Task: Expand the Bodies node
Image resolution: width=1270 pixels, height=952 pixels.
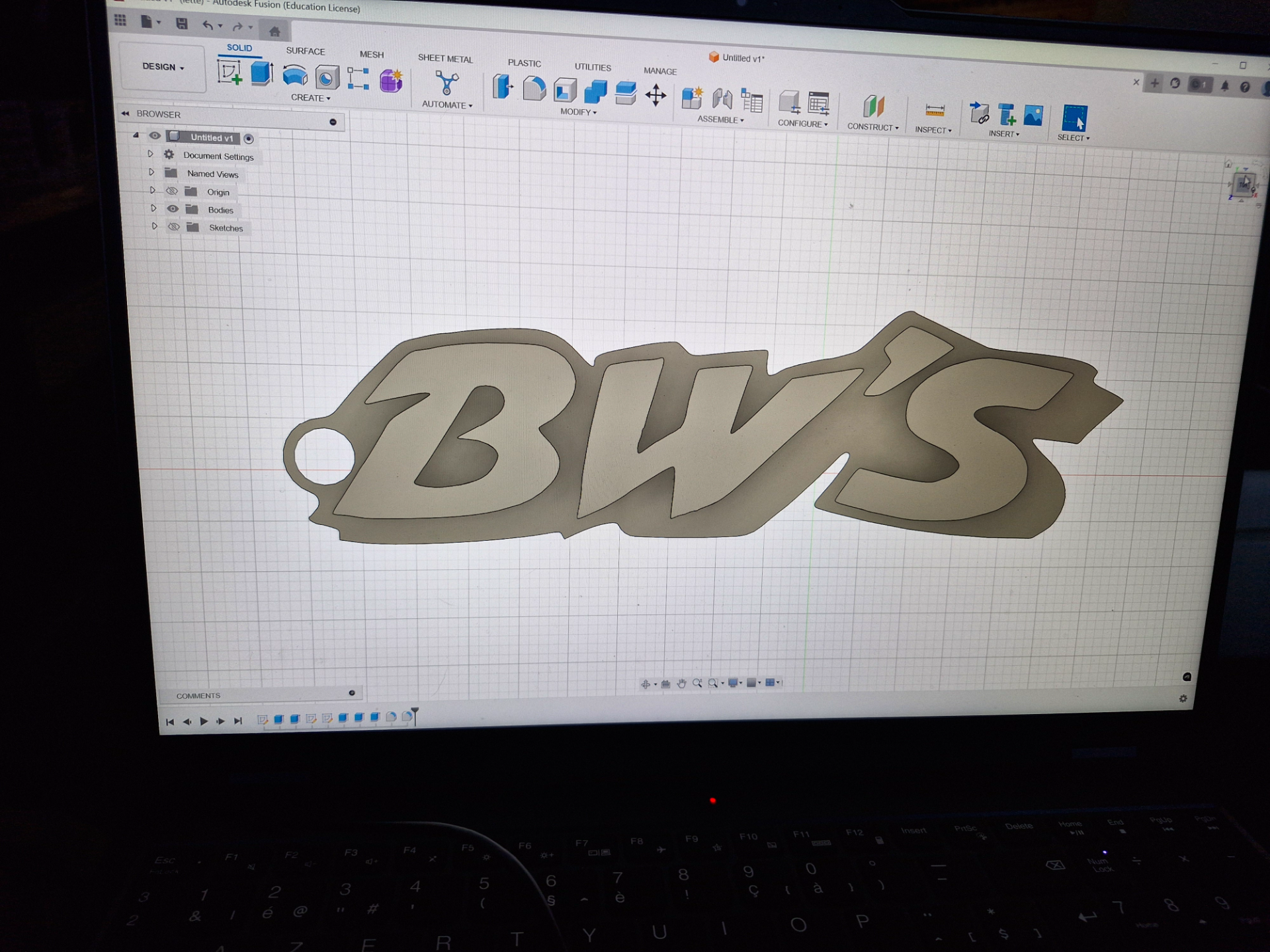Action: pos(153,208)
